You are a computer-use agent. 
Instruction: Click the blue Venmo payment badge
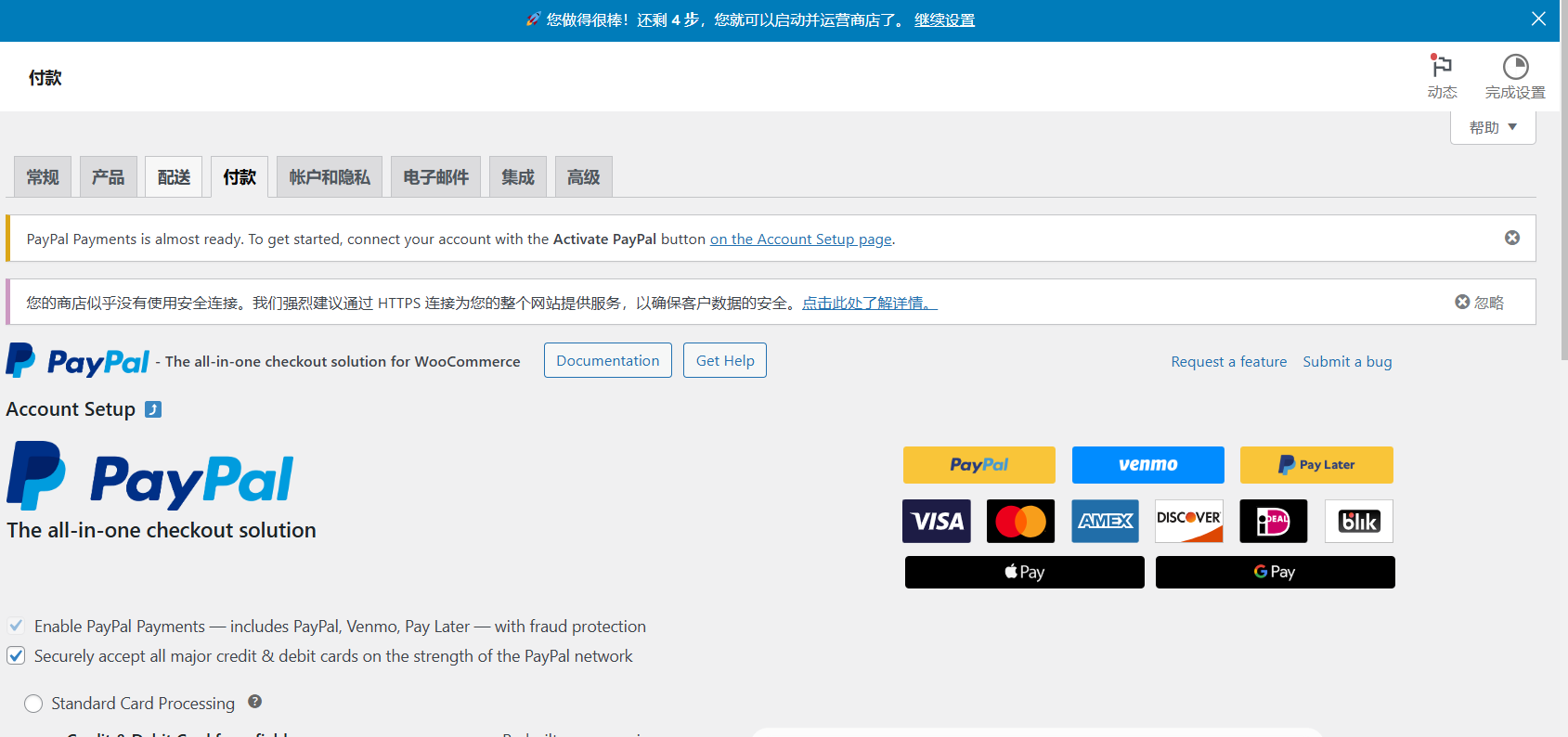[x=1148, y=465]
